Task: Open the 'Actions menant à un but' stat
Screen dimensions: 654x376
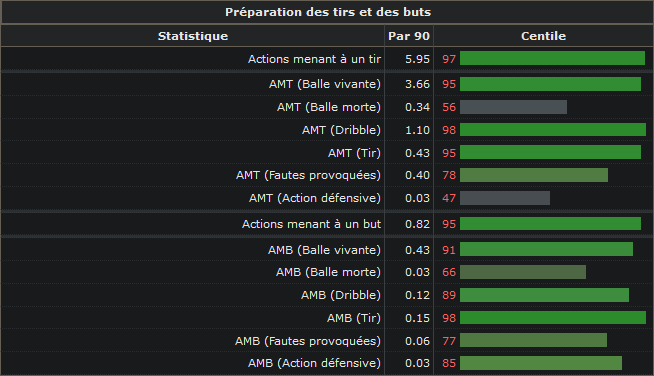Action: [x=312, y=224]
